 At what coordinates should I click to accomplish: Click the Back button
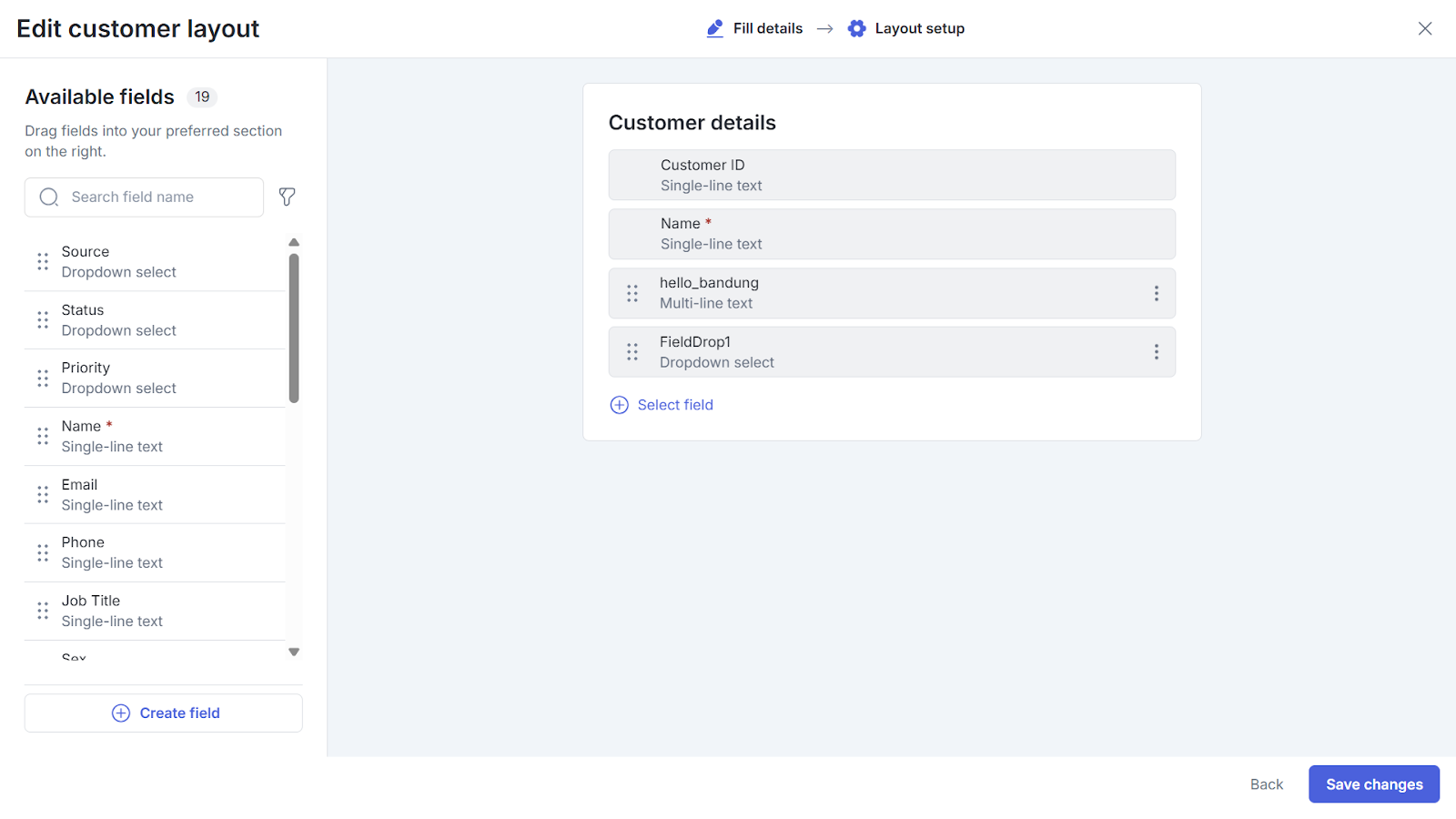click(1266, 784)
